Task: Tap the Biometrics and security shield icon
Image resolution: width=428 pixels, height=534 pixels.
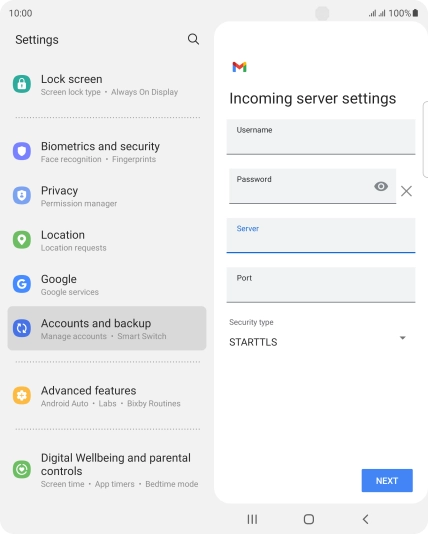Action: 22,151
